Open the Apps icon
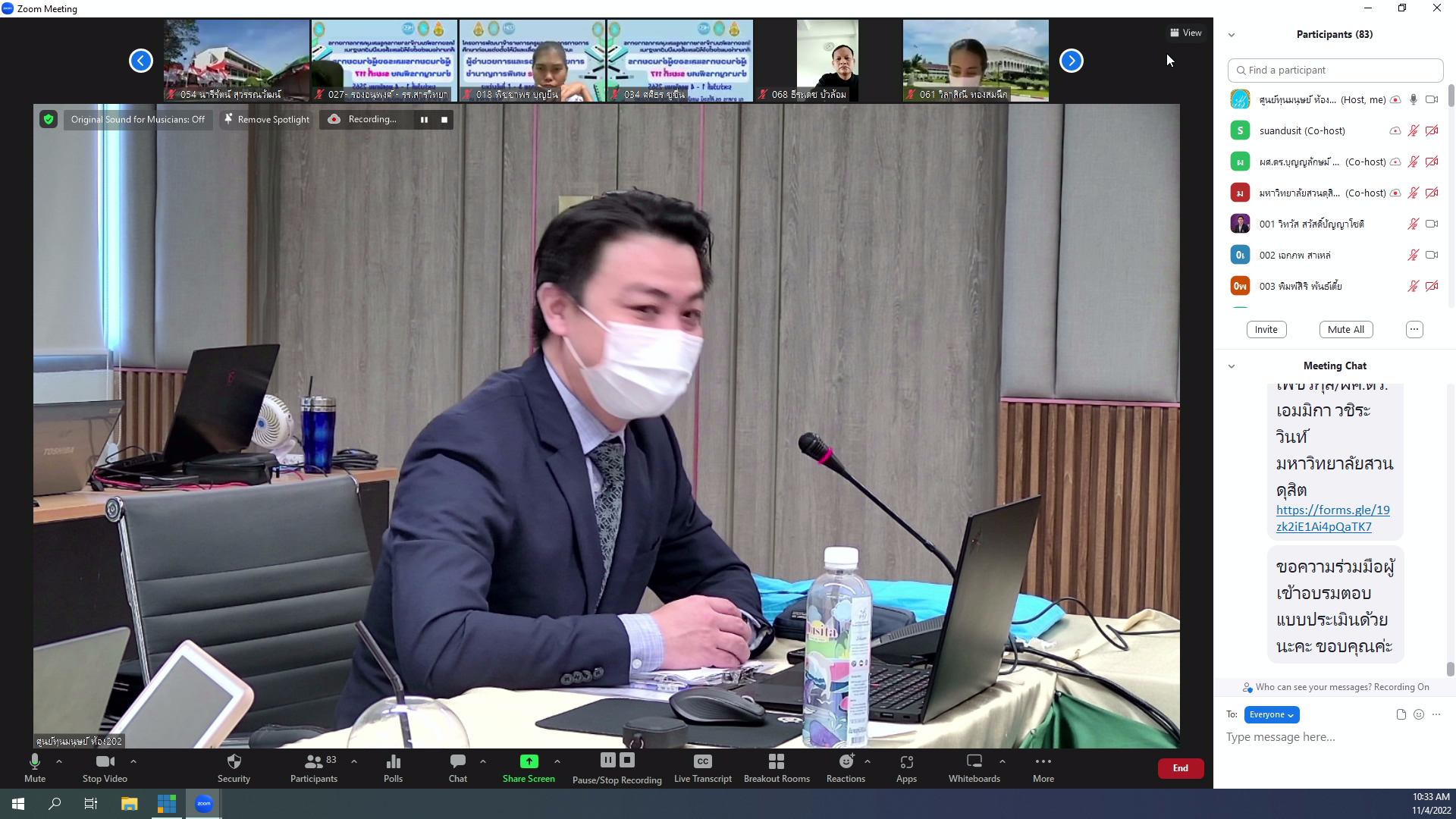 [x=907, y=762]
